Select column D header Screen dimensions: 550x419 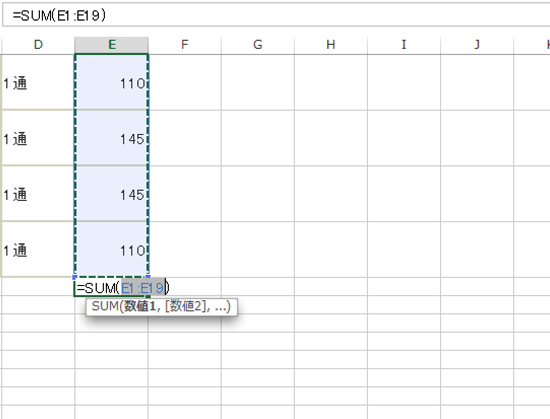pyautogui.click(x=38, y=45)
